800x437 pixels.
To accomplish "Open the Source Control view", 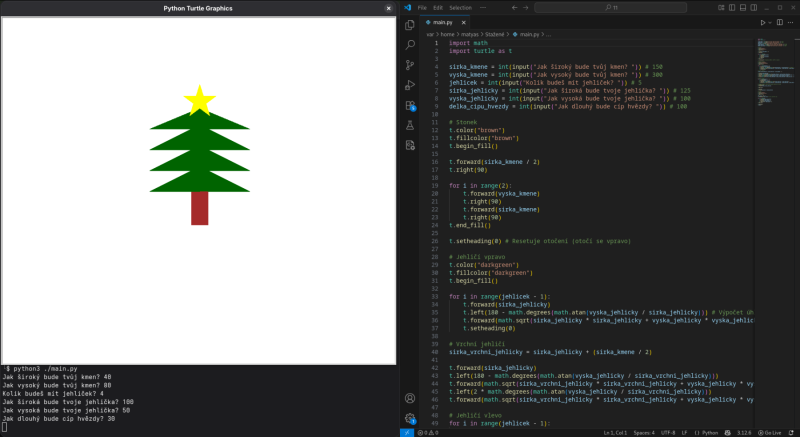I will coord(410,65).
